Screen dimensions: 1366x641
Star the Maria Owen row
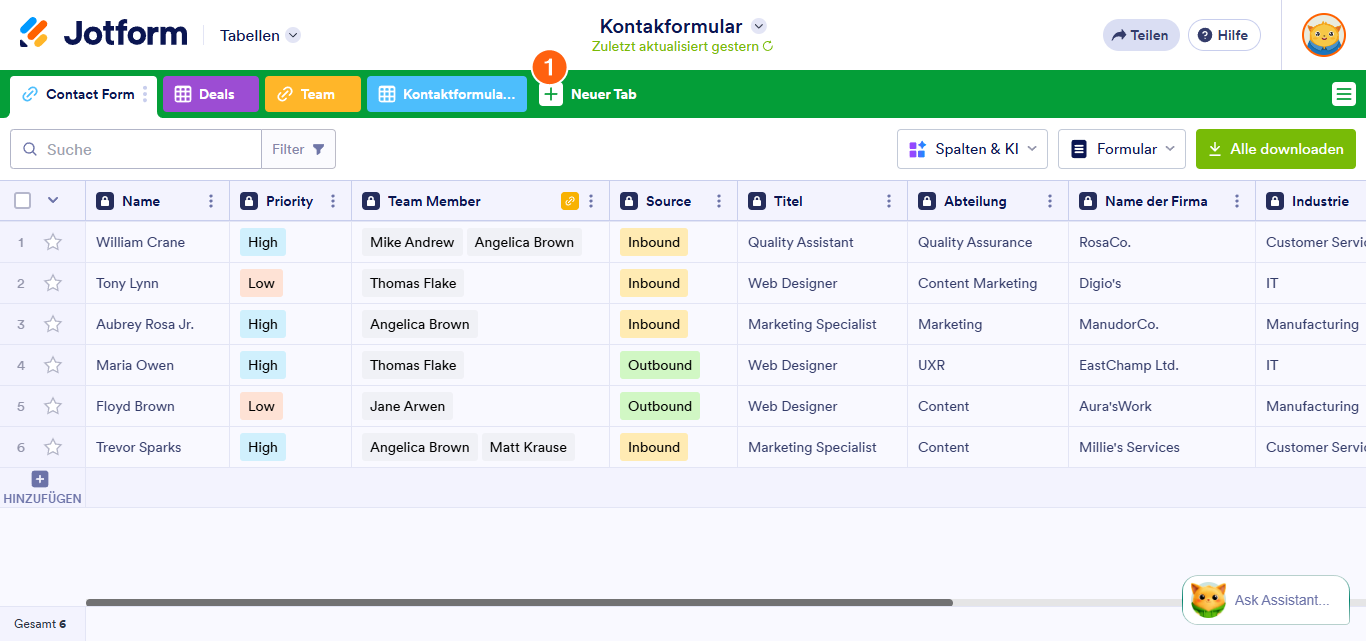point(53,365)
